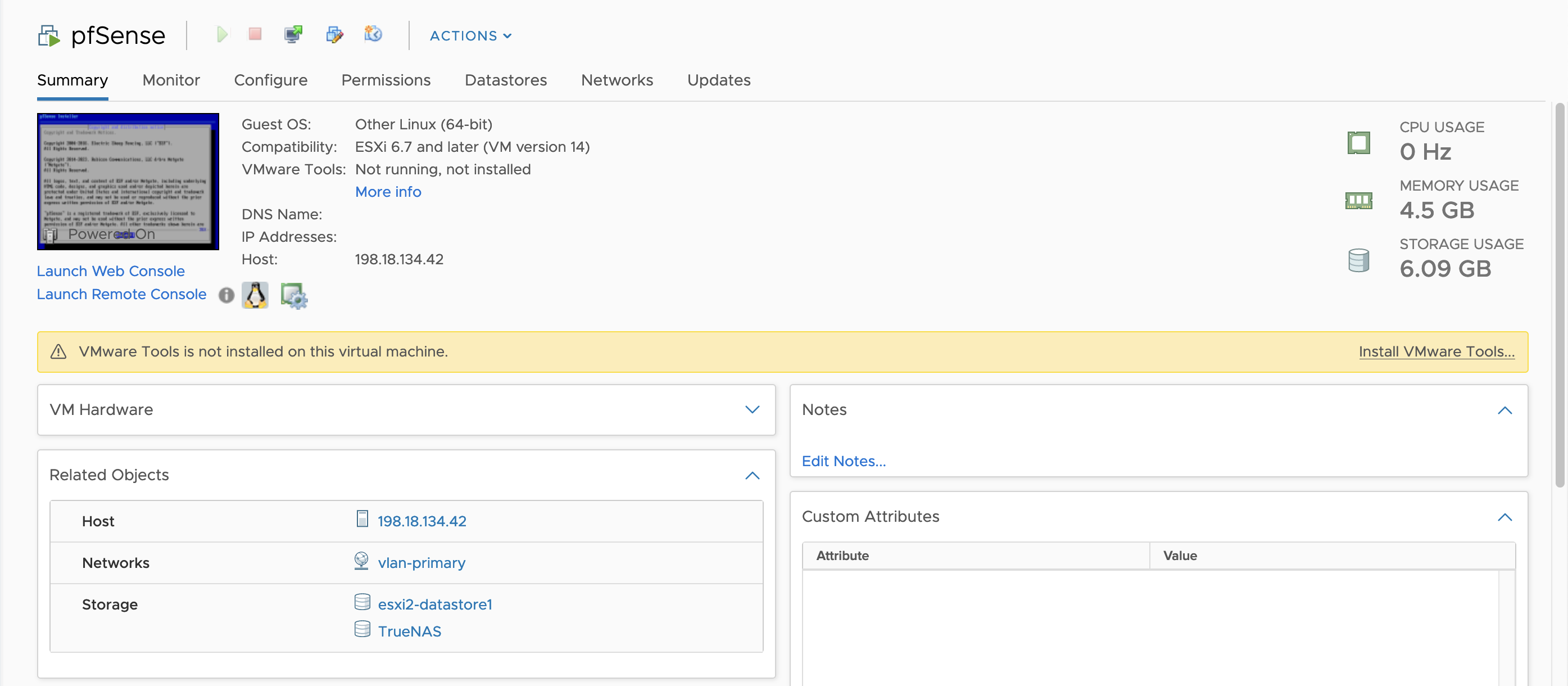The height and width of the screenshot is (686, 1568).
Task: Click the Remote Console info icon
Action: click(x=226, y=295)
